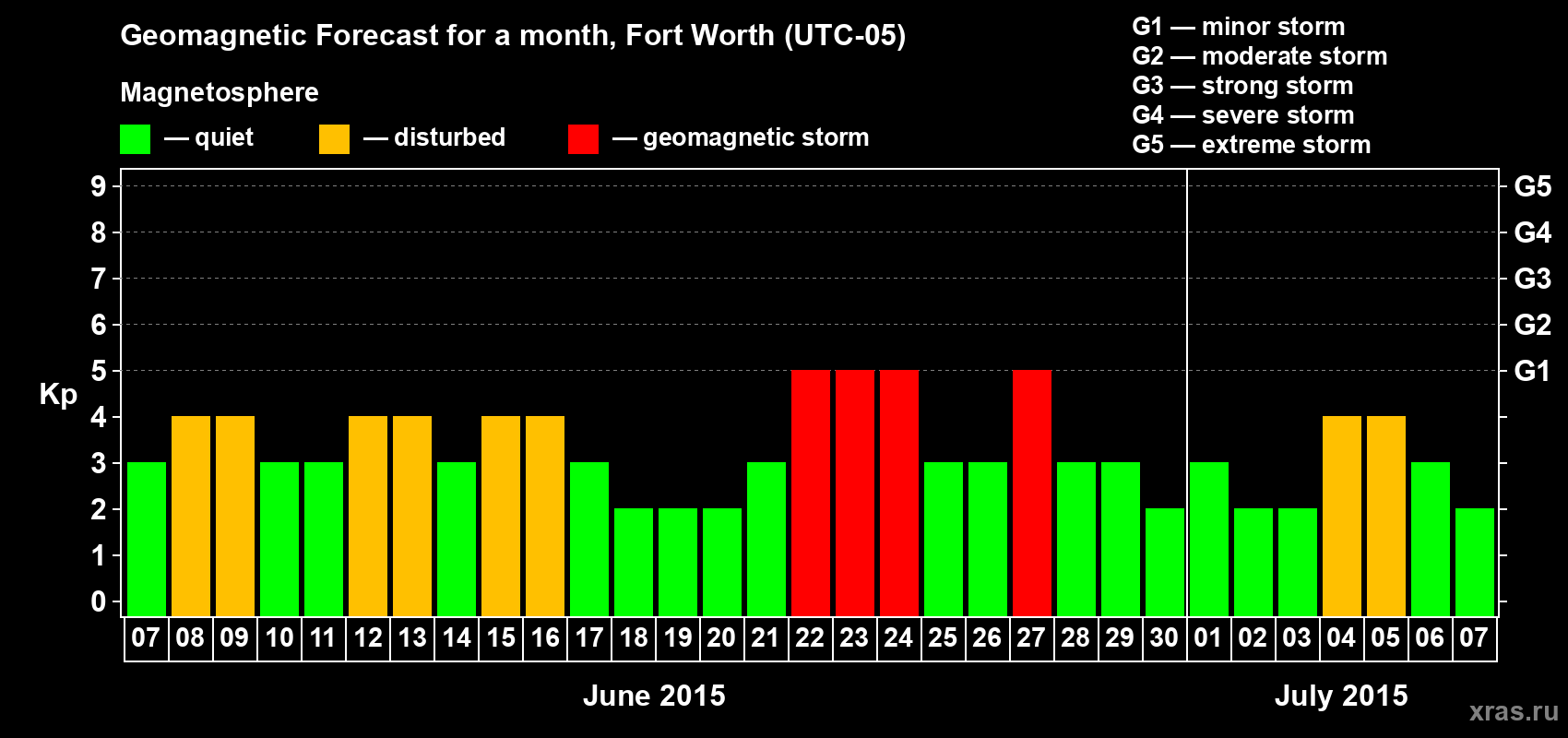The width and height of the screenshot is (1568, 738).
Task: Click the date cell 20 in June
Action: pyautogui.click(x=722, y=638)
